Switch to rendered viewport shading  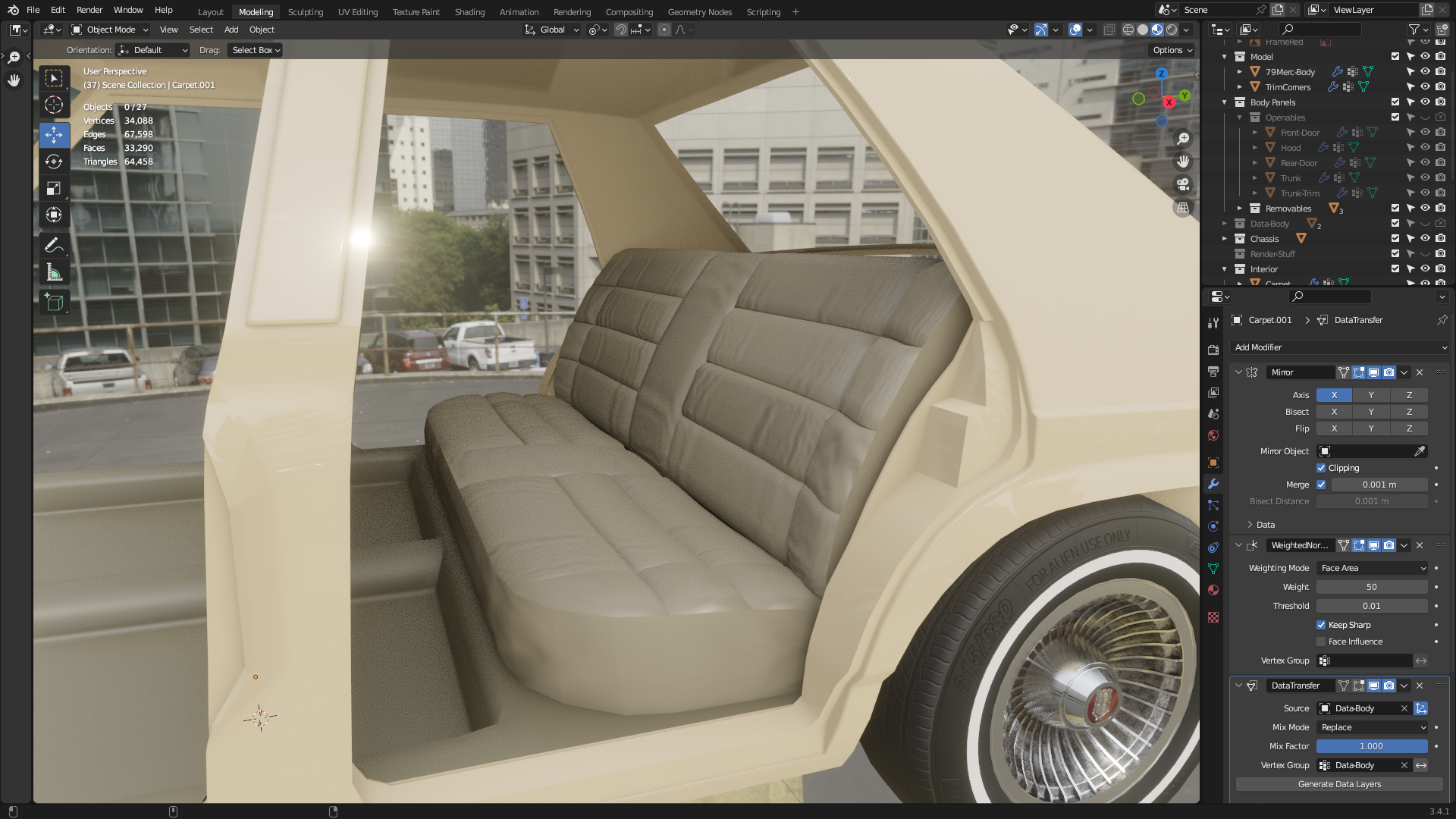tap(1172, 30)
